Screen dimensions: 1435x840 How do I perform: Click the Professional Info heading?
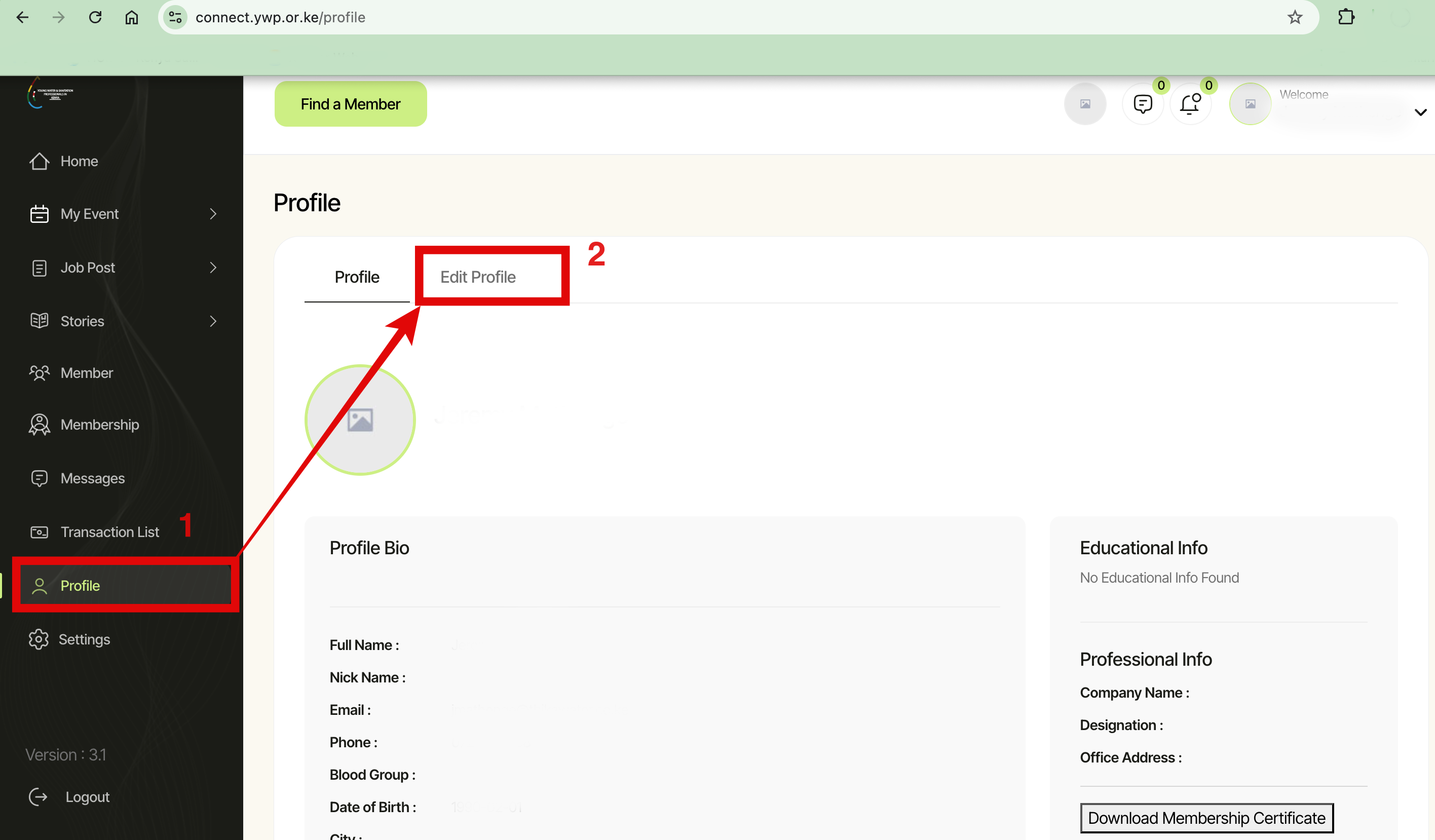point(1146,659)
